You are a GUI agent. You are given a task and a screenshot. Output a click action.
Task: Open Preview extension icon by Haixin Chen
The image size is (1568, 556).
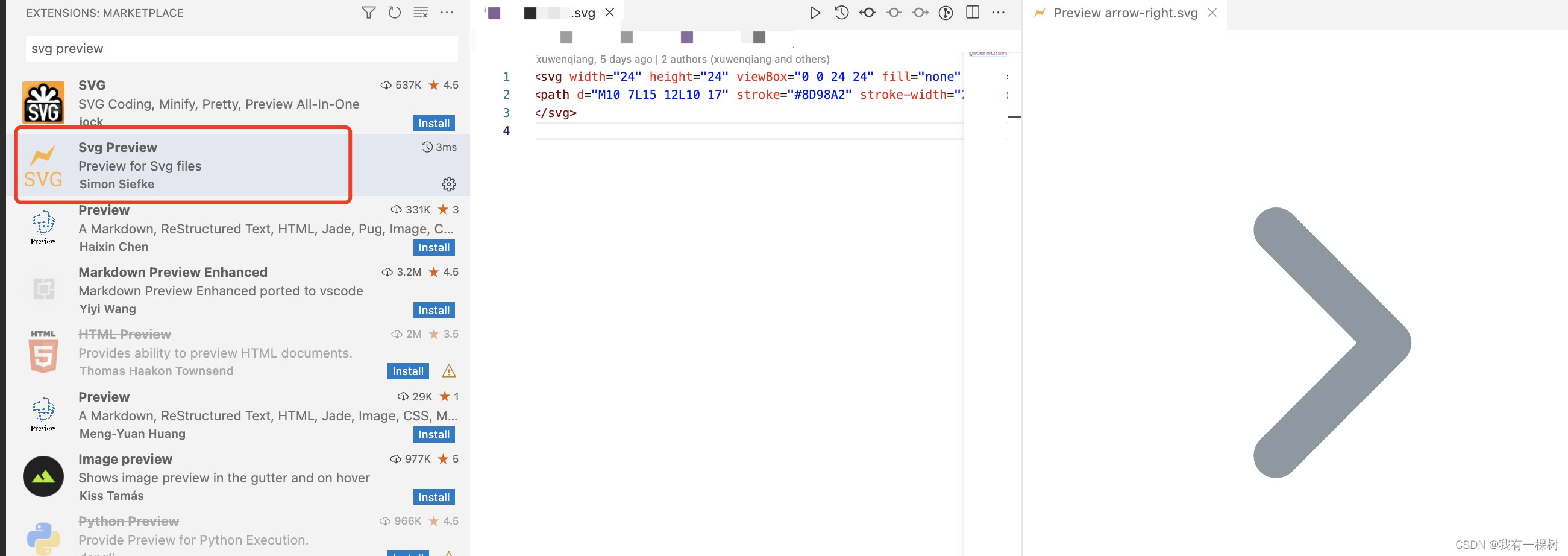(x=43, y=227)
